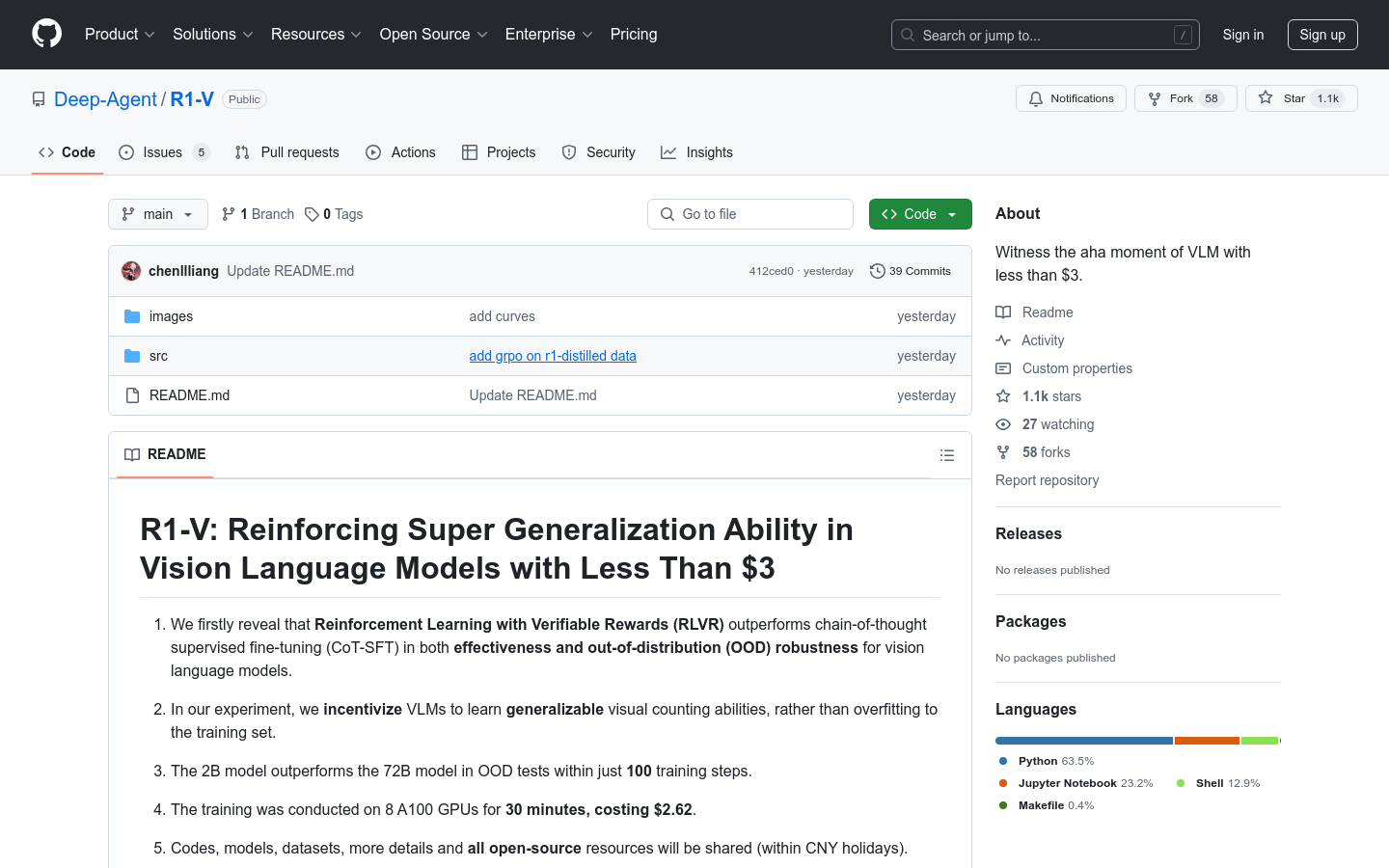Screen dimensions: 1389x868
Task: Click the search magnifier in Go to file
Action: (x=667, y=214)
